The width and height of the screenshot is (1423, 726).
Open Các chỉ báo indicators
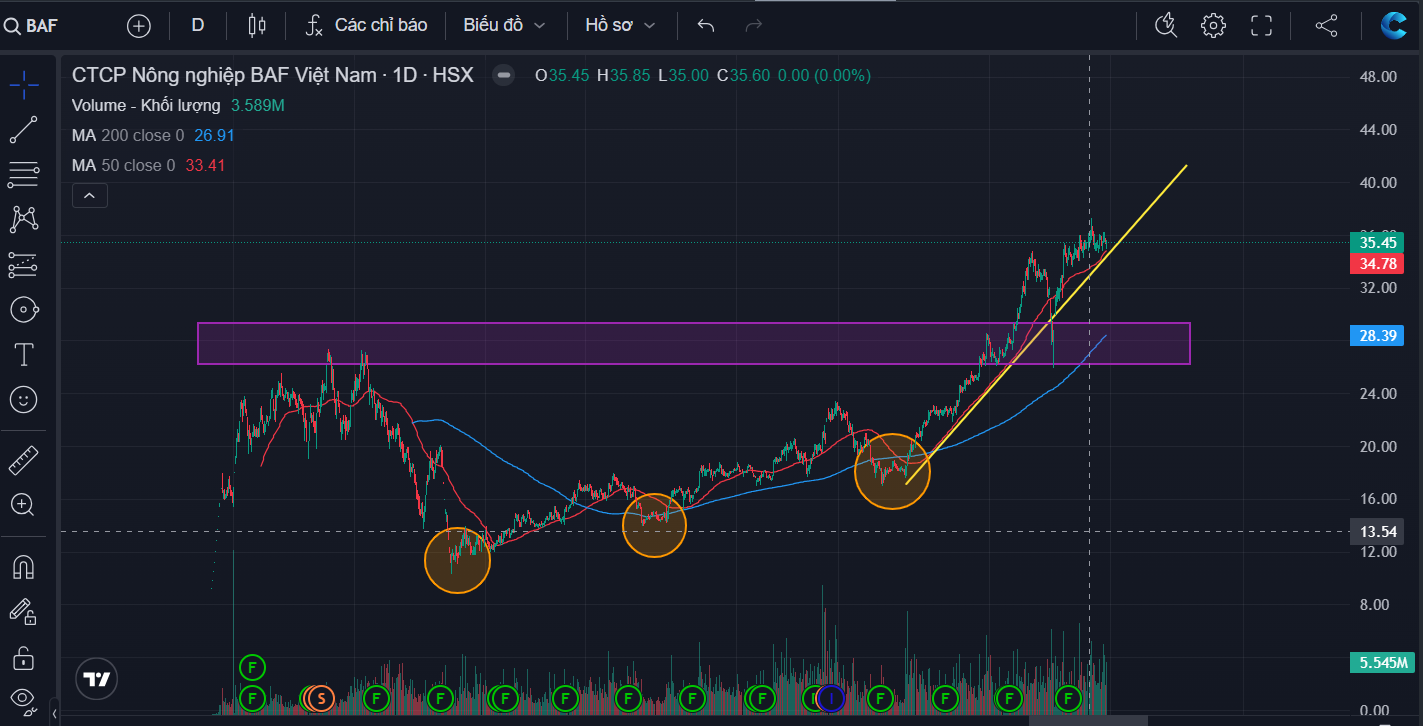(368, 25)
